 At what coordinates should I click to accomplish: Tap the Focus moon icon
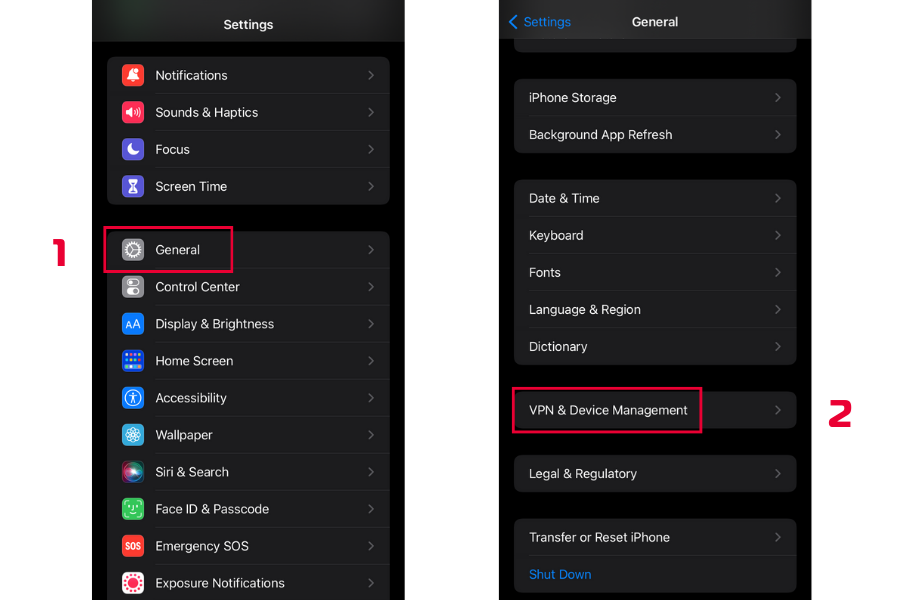point(133,149)
